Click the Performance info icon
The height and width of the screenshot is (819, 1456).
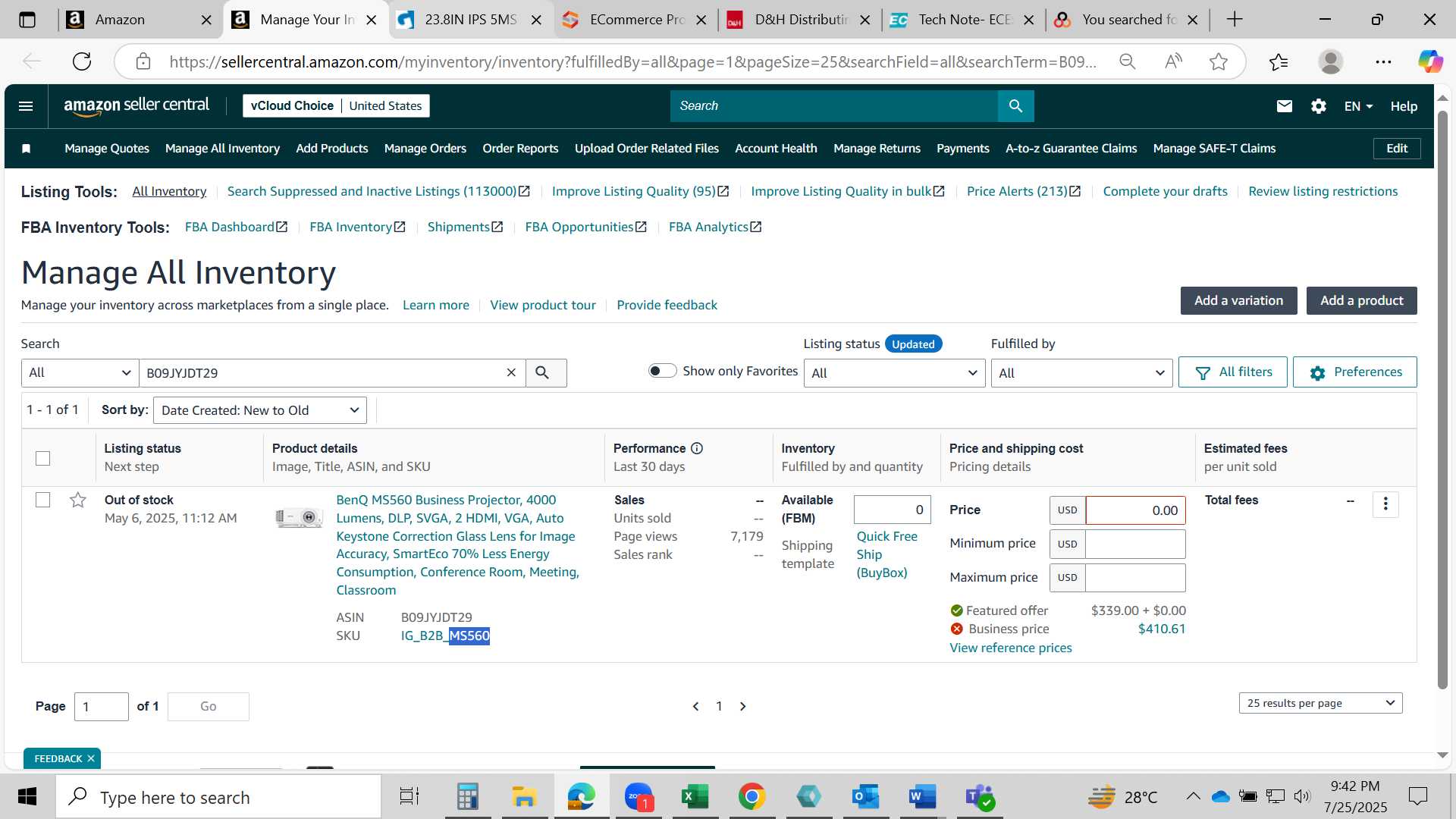pos(697,448)
